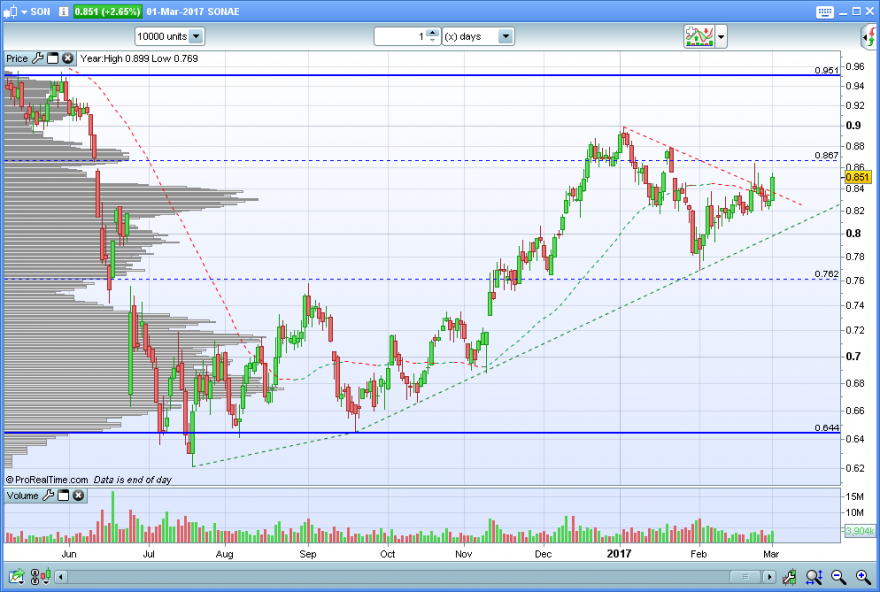This screenshot has width=880, height=592.
Task: Expand the indicator button dropdown arrow
Action: pos(721,37)
